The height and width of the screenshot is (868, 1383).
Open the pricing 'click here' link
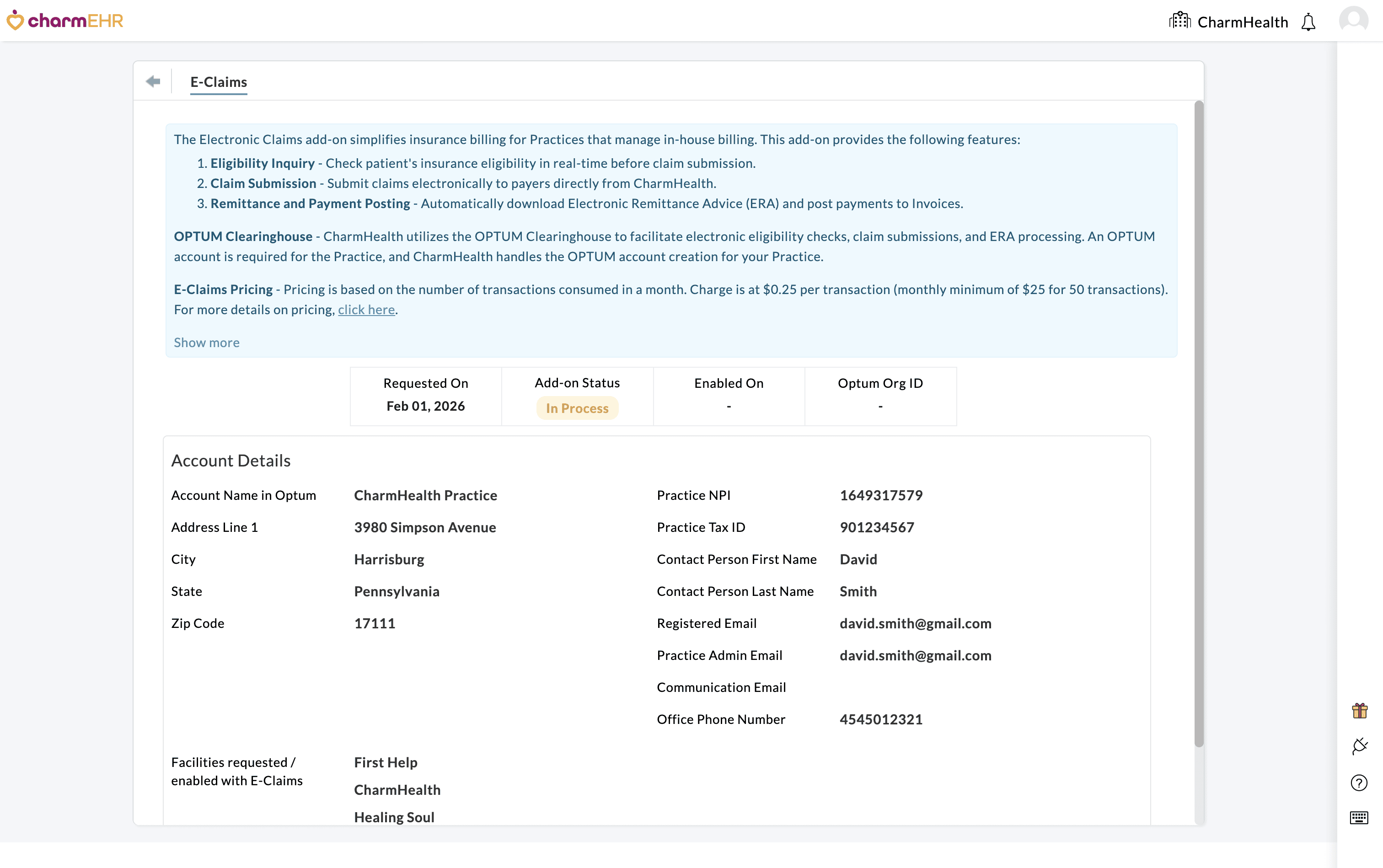pos(366,310)
